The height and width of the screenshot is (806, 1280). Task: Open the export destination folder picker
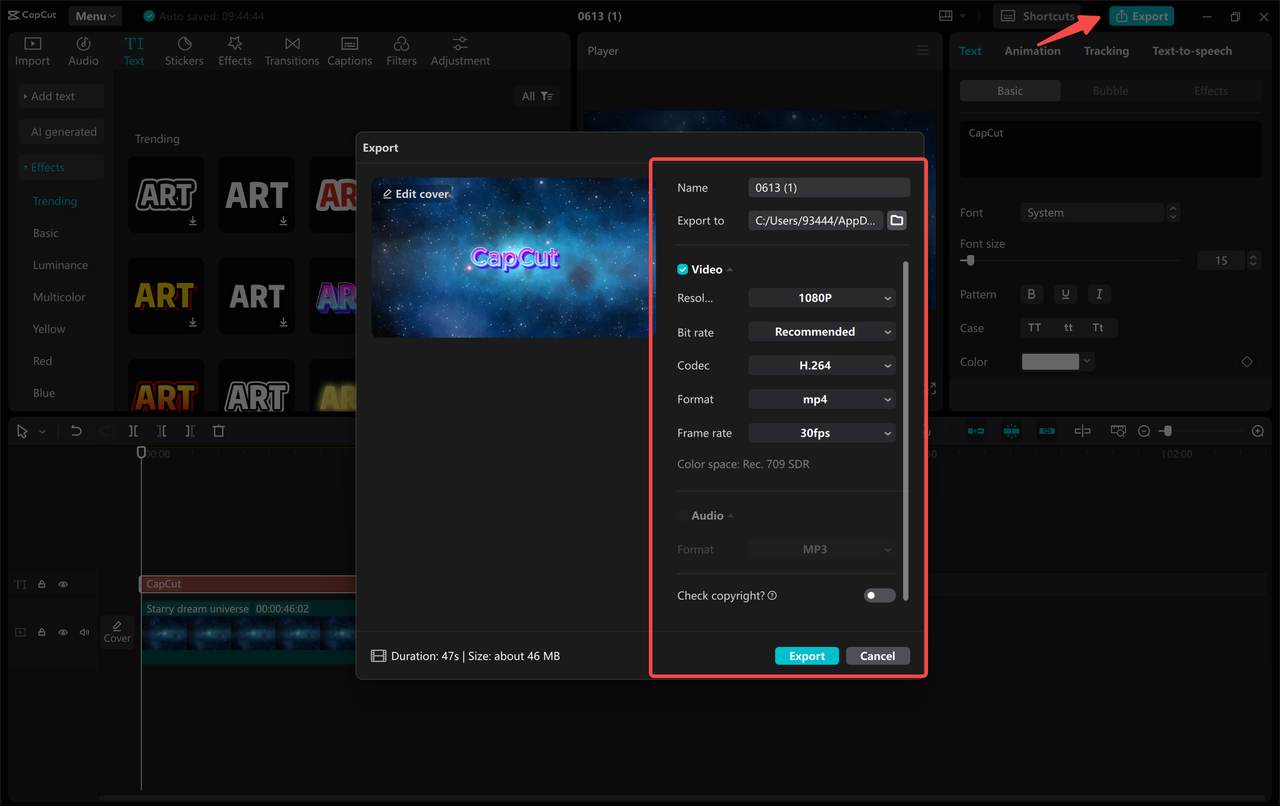click(x=896, y=220)
